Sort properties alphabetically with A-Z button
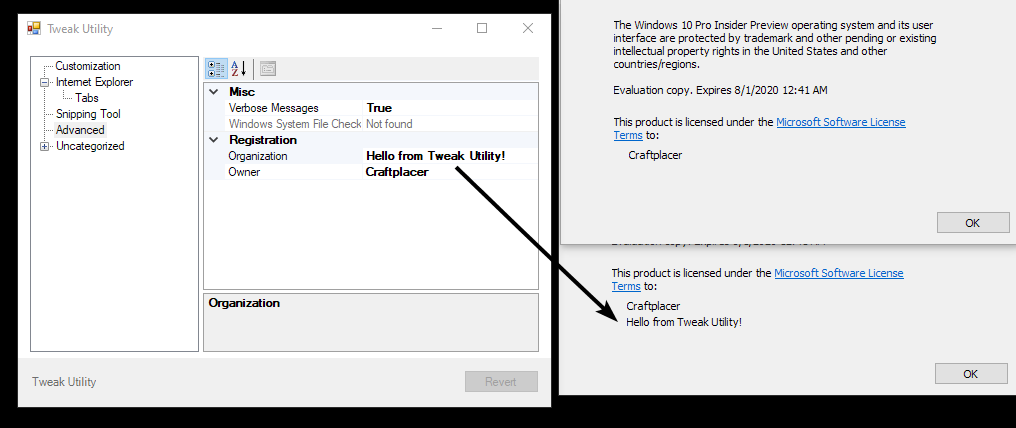 [238, 68]
